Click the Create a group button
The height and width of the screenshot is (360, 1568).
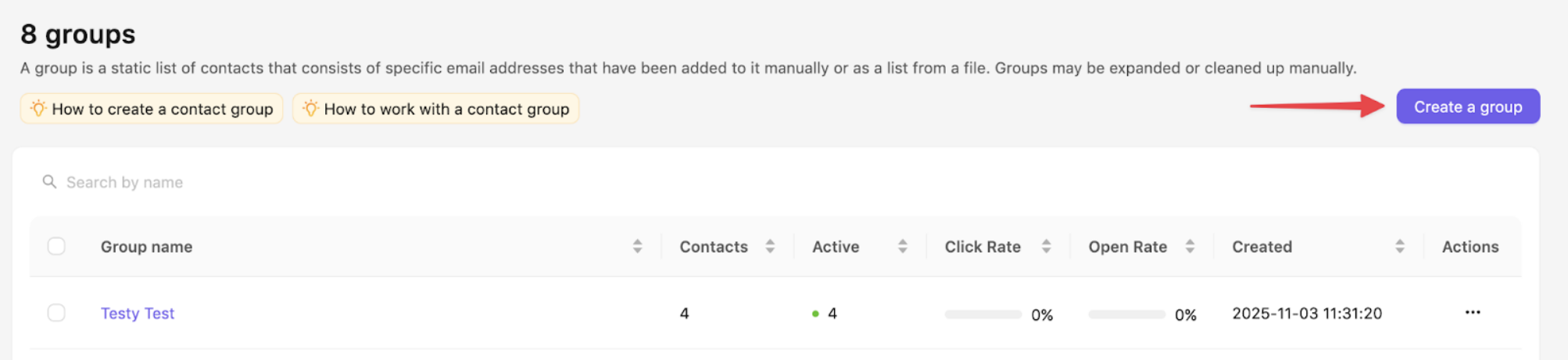point(1467,107)
